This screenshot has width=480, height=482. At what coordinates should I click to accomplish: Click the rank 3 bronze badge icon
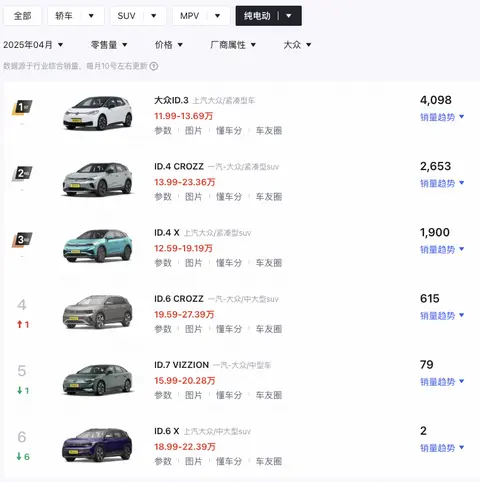tap(22, 240)
